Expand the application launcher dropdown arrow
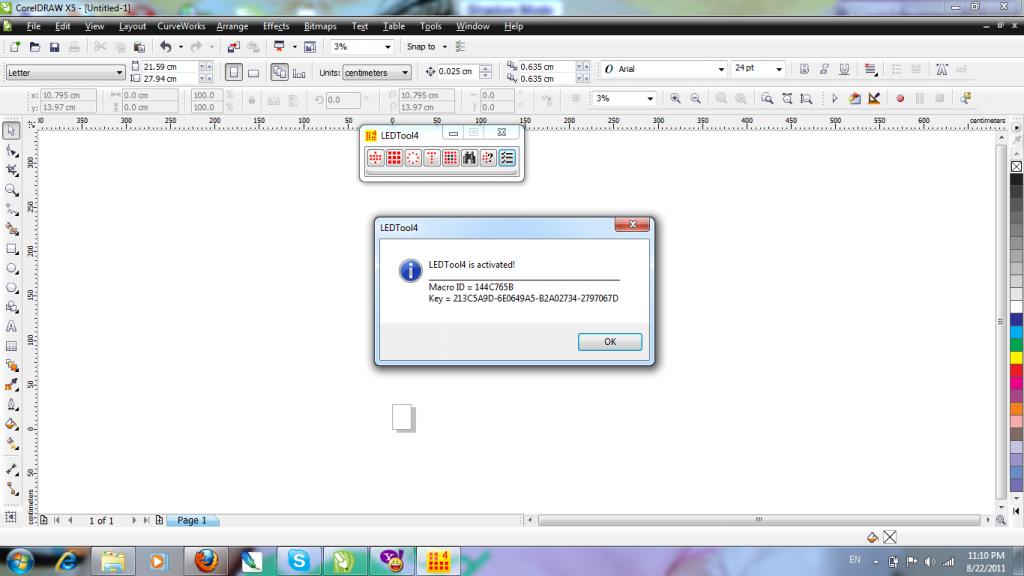The image size is (1024, 576). click(295, 47)
